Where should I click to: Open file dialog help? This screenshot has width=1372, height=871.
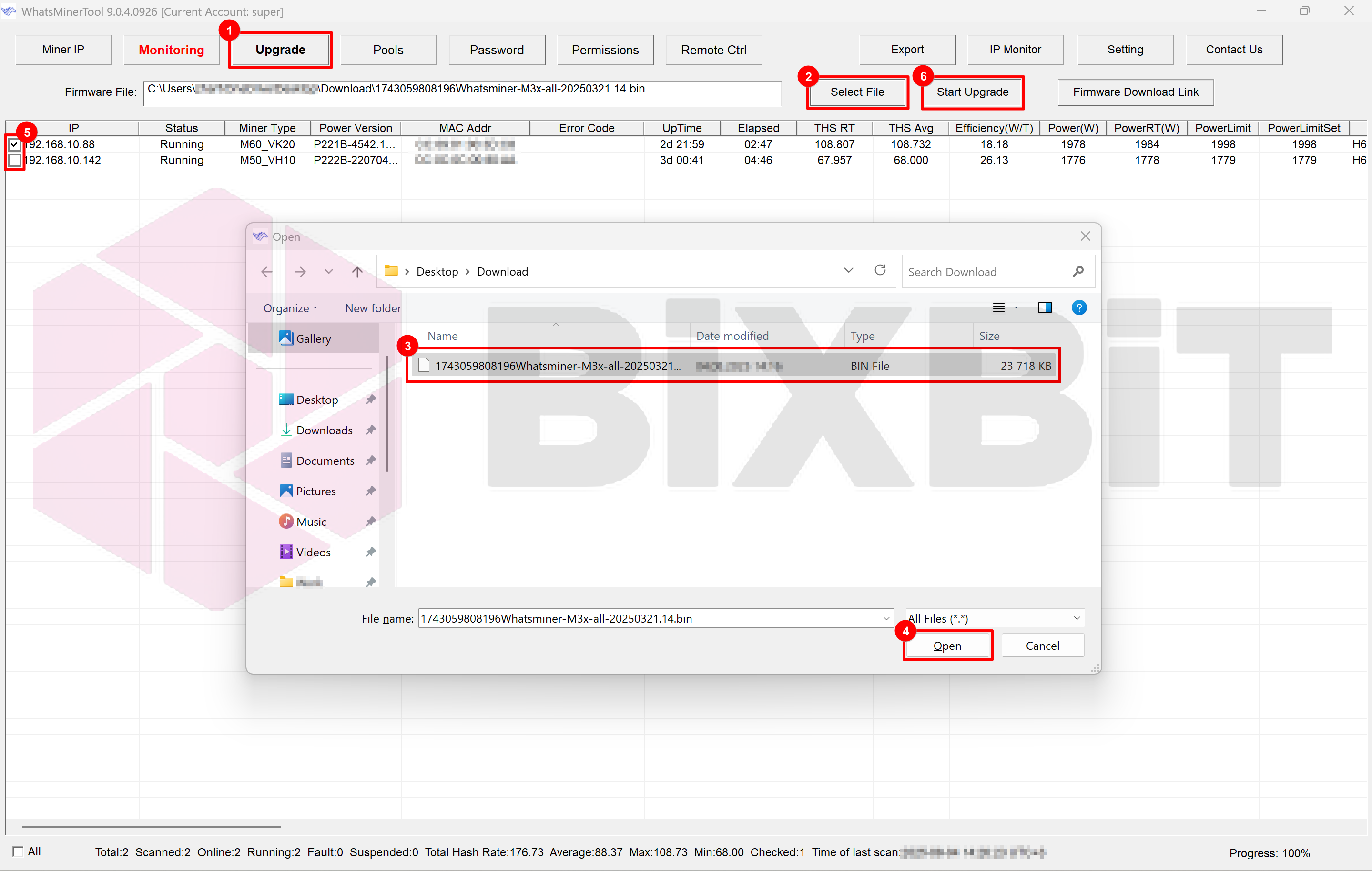pyautogui.click(x=1079, y=308)
